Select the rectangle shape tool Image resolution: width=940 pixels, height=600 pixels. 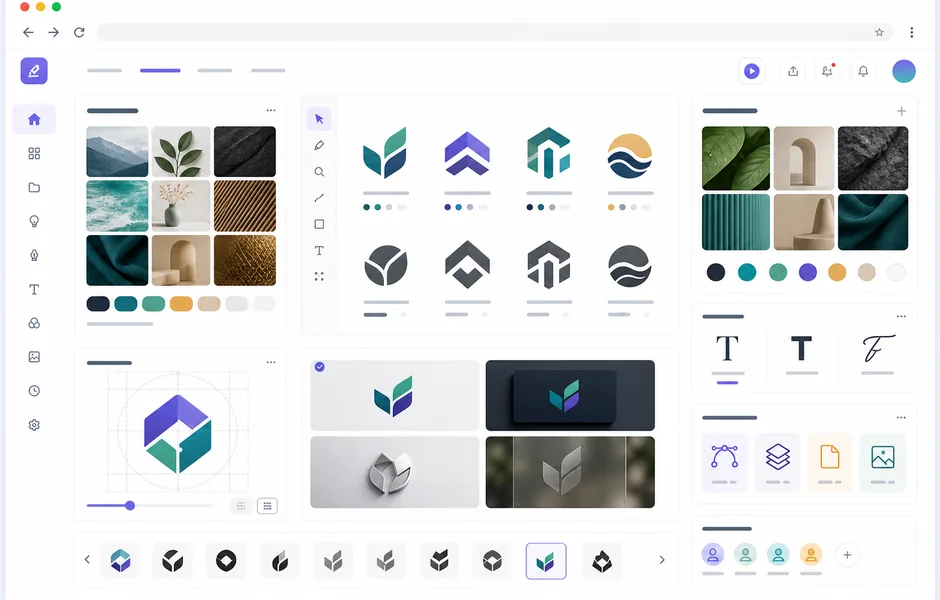pos(319,224)
